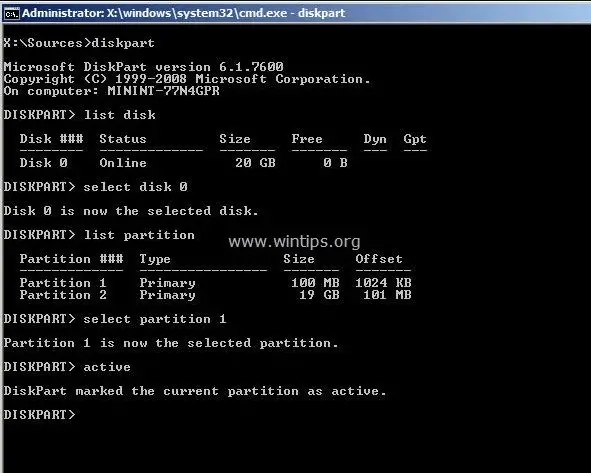Click the 'Online' status value
The image size is (591, 473).
click(x=123, y=163)
